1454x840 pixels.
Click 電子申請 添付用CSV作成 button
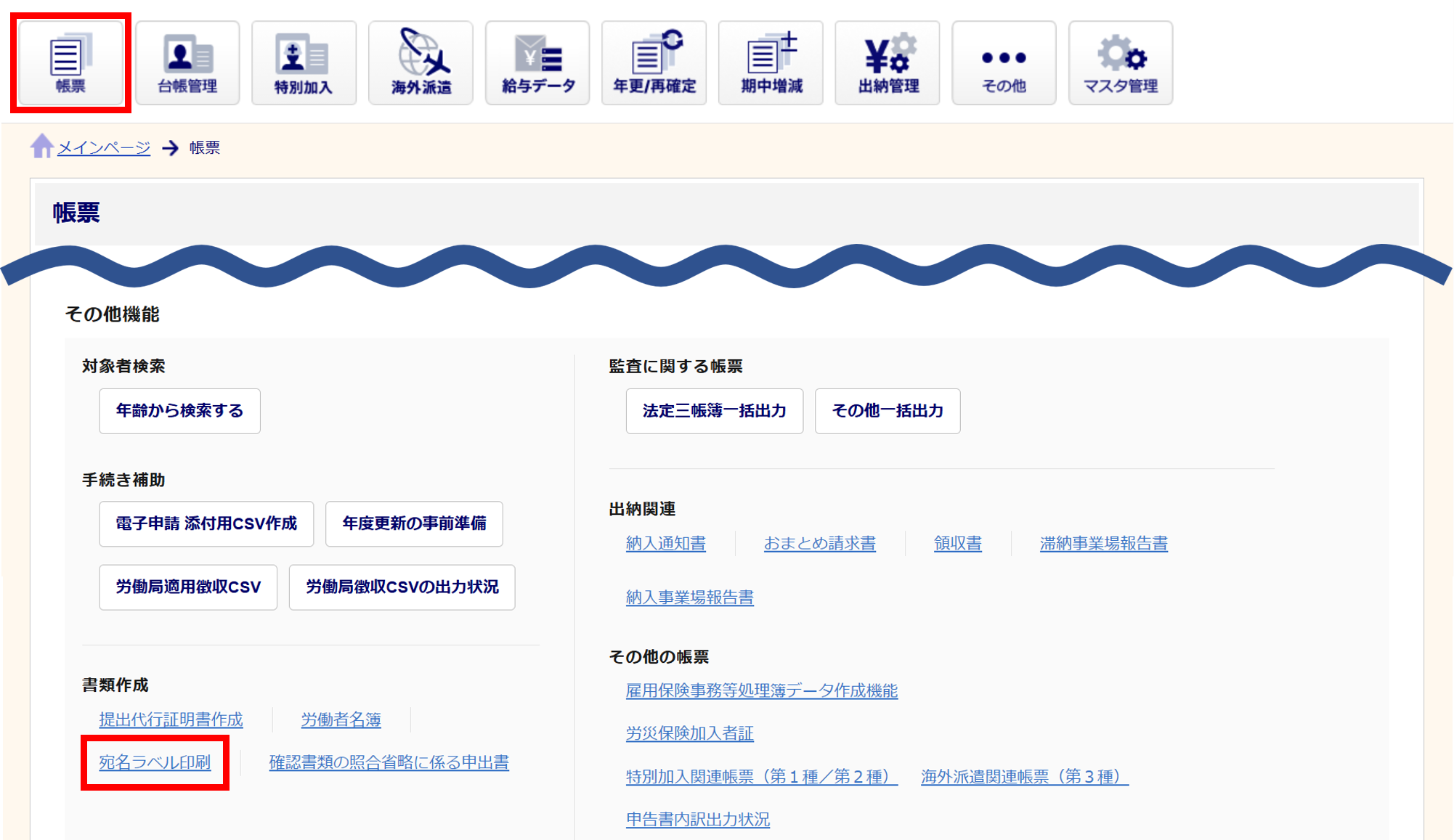(206, 523)
